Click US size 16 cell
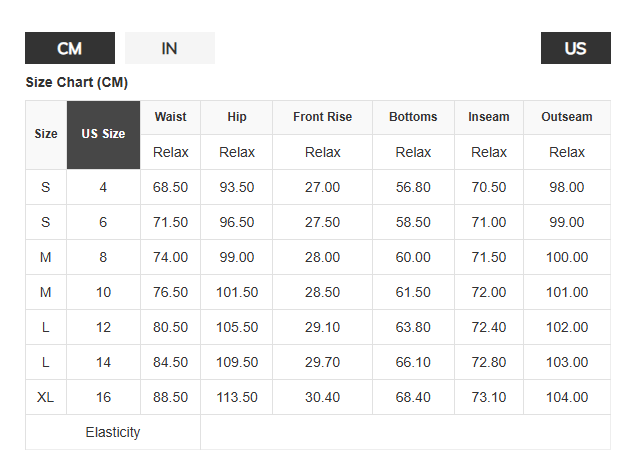 (x=104, y=397)
